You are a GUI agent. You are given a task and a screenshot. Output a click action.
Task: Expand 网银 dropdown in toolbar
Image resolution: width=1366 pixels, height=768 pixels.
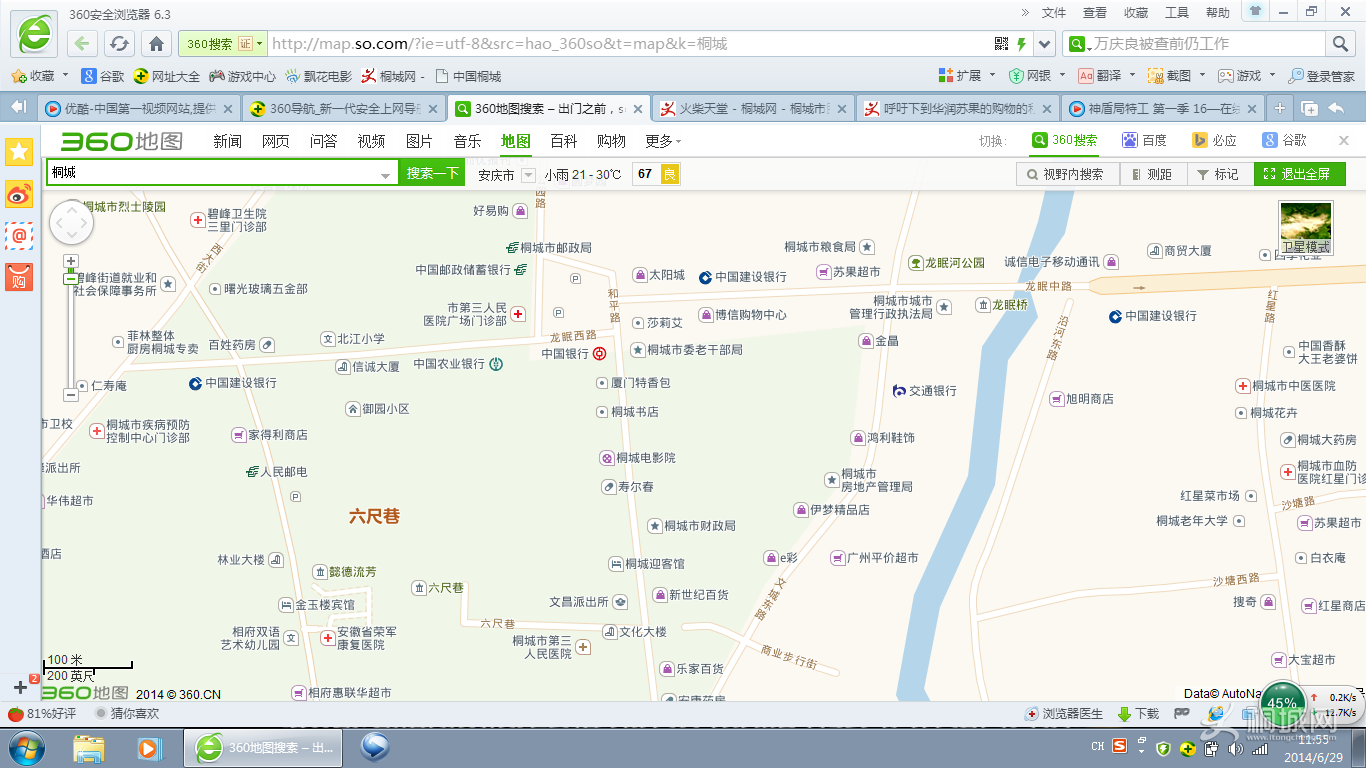[x=1062, y=75]
